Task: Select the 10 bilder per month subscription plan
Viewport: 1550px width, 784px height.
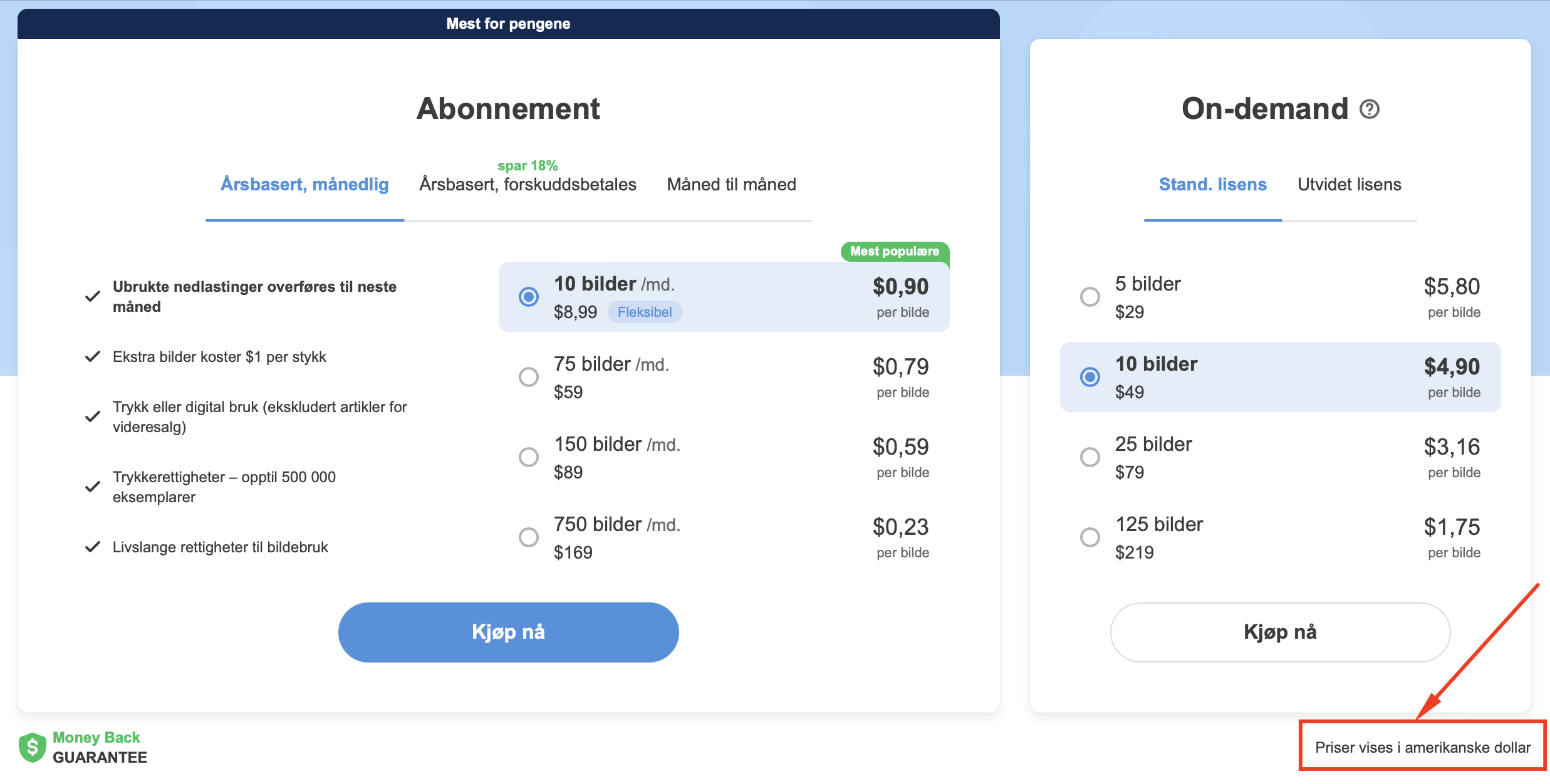Action: tap(529, 297)
